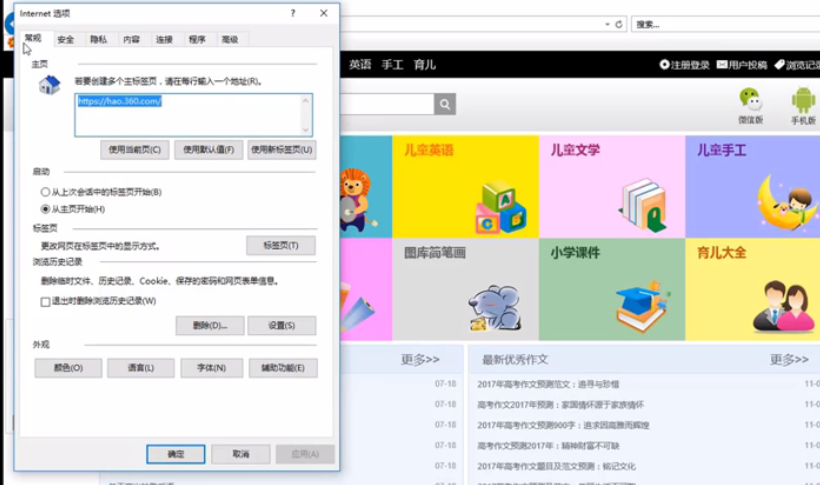Open the 儿童英语 tile
The width and height of the screenshot is (820, 485).
click(x=465, y=187)
